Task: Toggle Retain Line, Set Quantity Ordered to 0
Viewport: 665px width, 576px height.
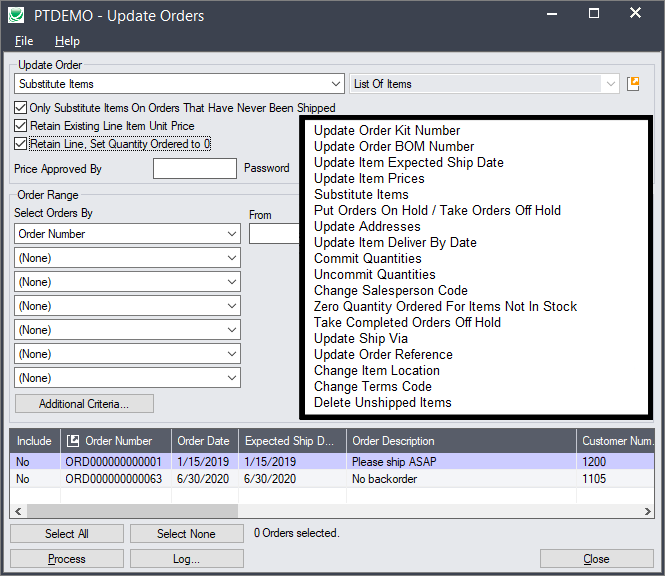Action: point(21,144)
